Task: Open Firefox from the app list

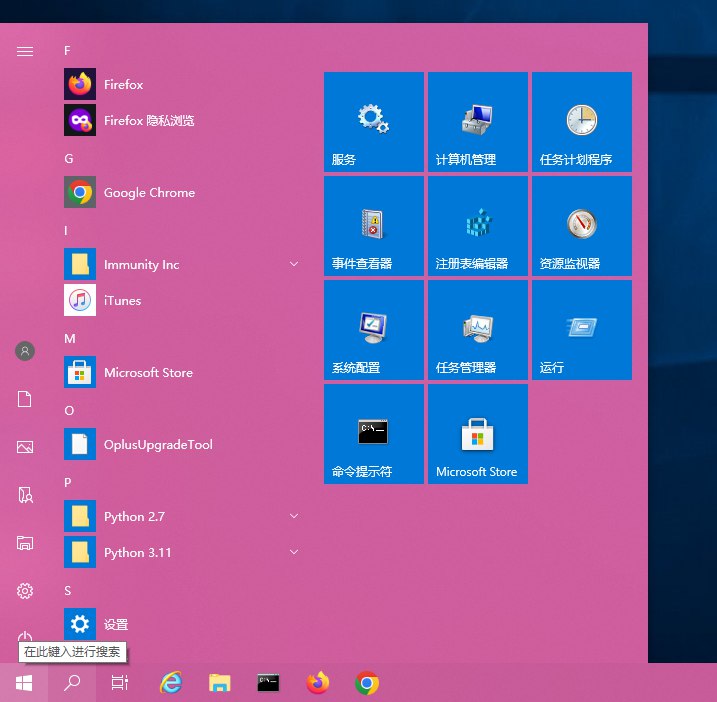Action: tap(182, 84)
